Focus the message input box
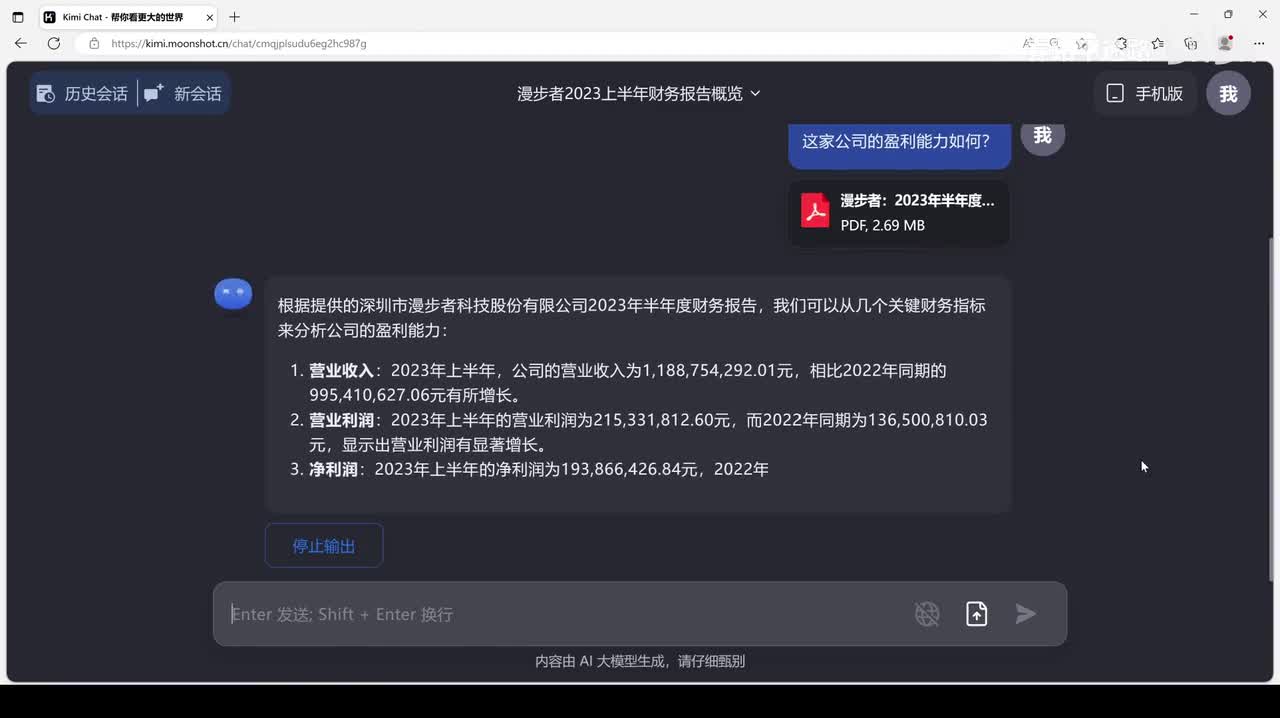The height and width of the screenshot is (718, 1280). coord(560,614)
